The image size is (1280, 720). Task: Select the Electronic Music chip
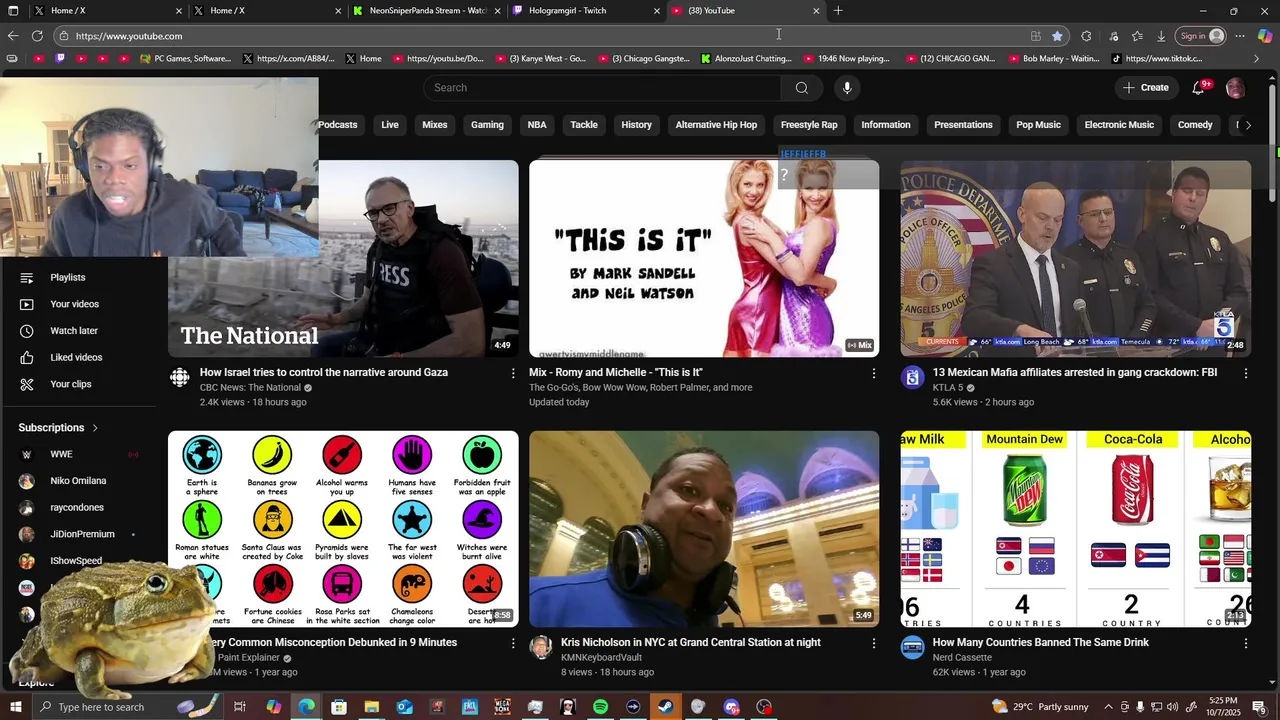(1119, 125)
